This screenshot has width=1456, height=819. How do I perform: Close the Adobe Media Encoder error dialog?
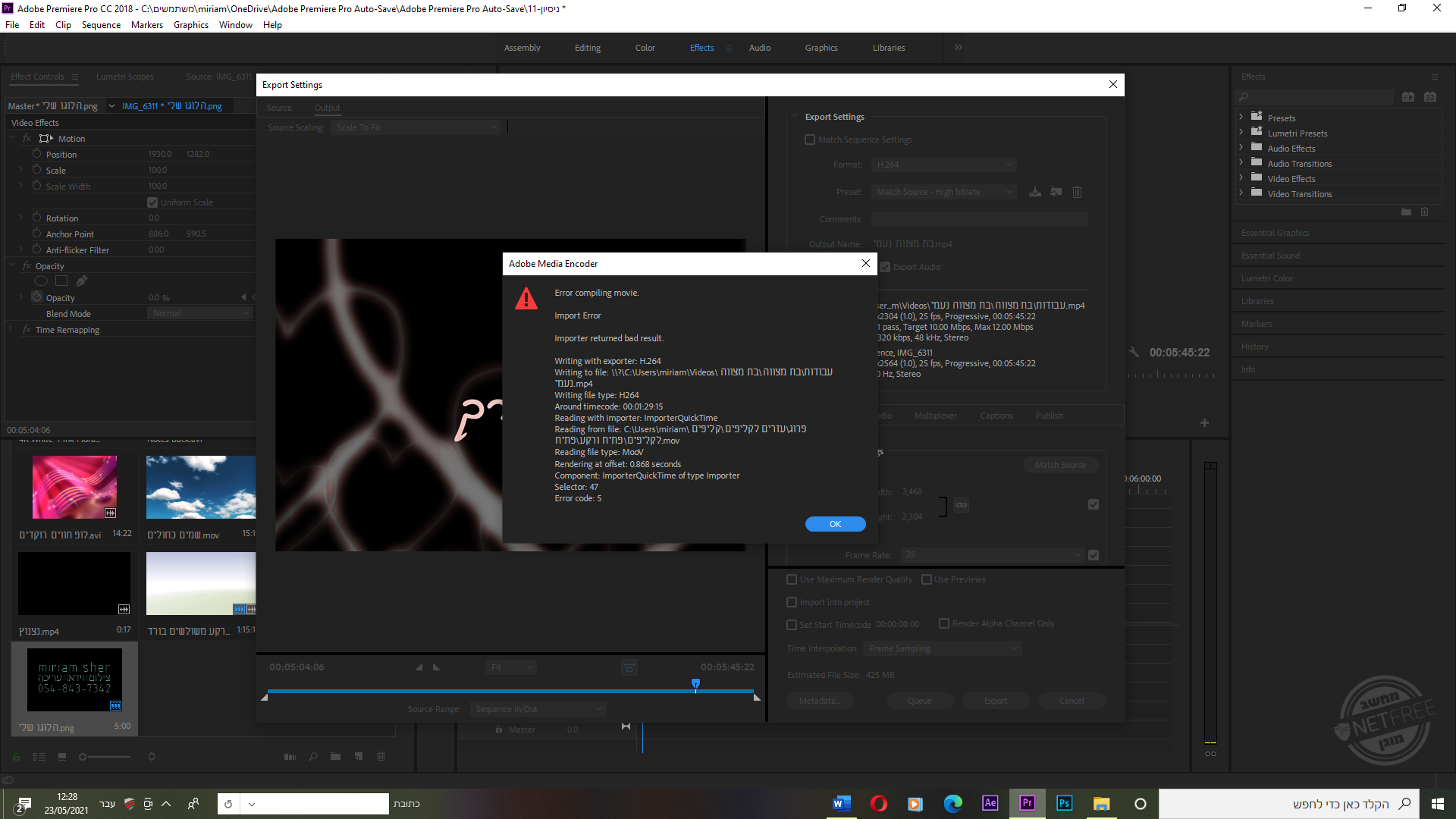pyautogui.click(x=865, y=263)
